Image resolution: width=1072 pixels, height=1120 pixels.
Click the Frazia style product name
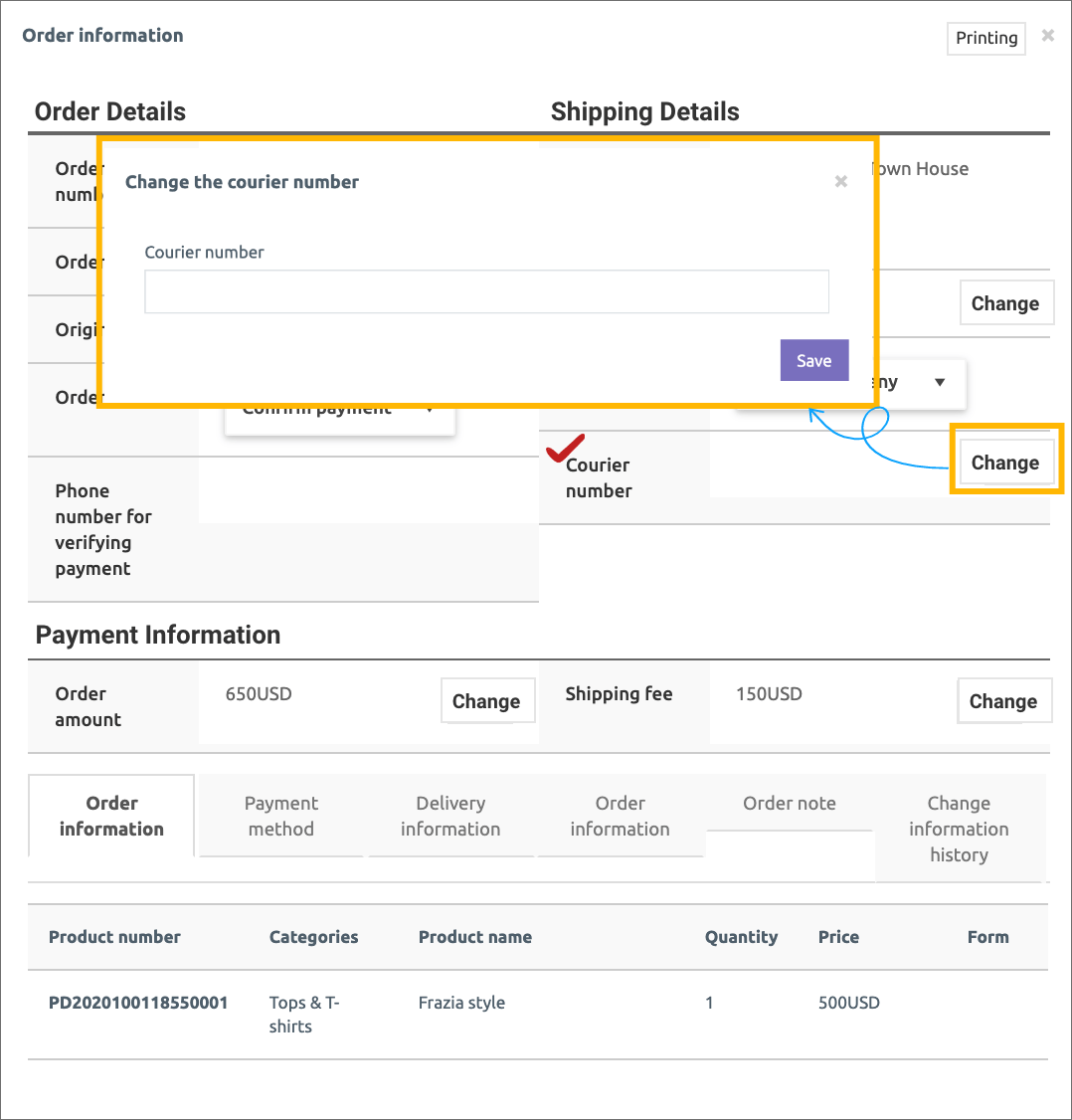point(461,1003)
